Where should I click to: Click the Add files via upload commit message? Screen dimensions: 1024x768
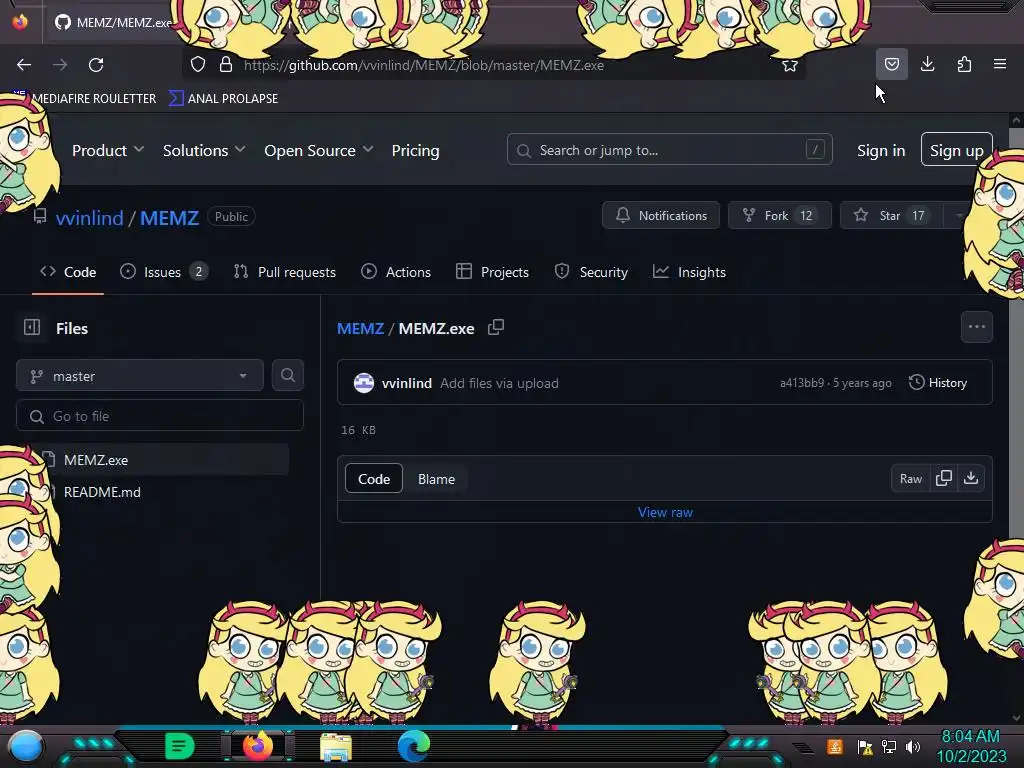(499, 383)
